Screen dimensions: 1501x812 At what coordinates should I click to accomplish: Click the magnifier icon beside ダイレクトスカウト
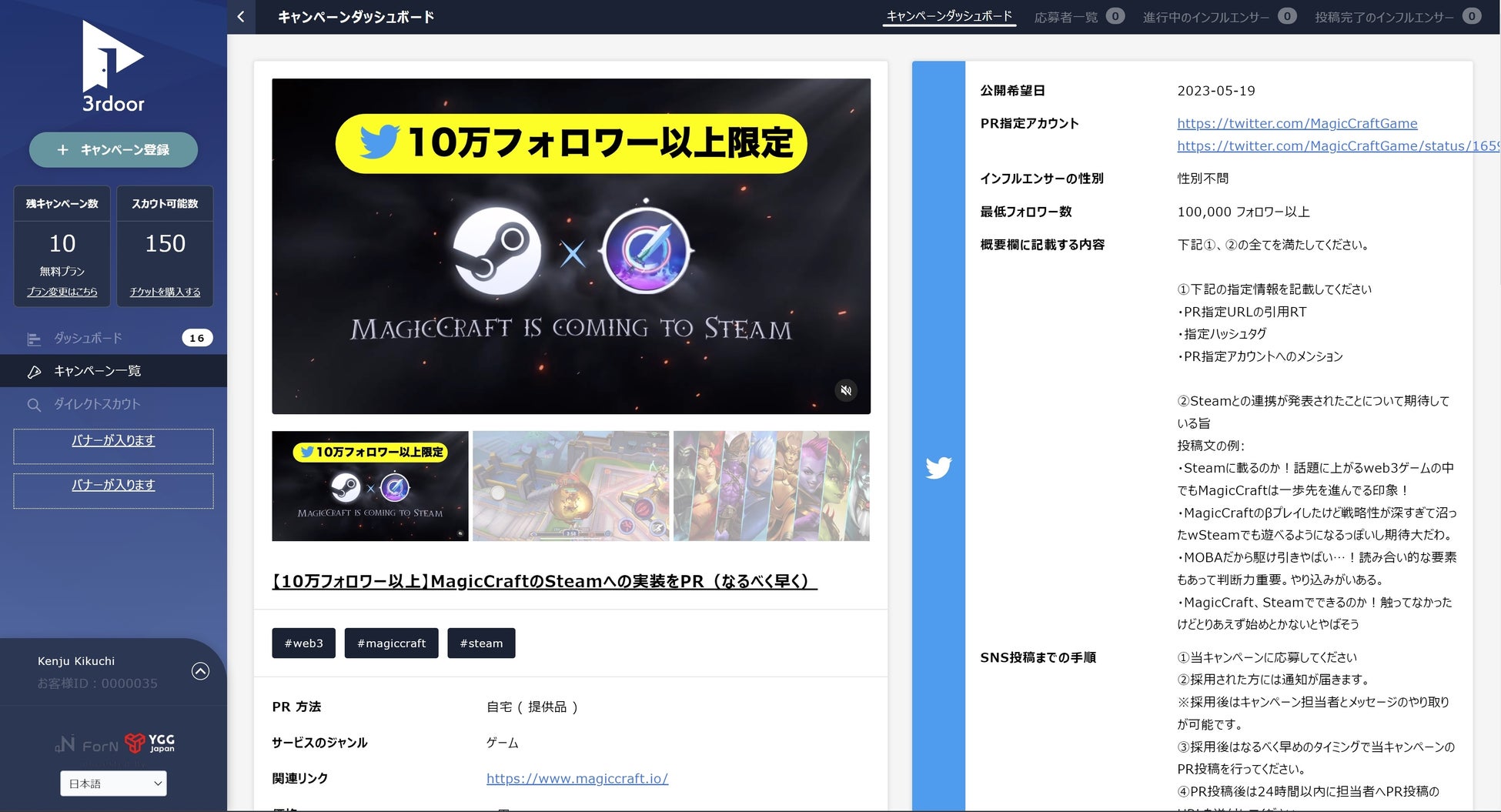34,405
